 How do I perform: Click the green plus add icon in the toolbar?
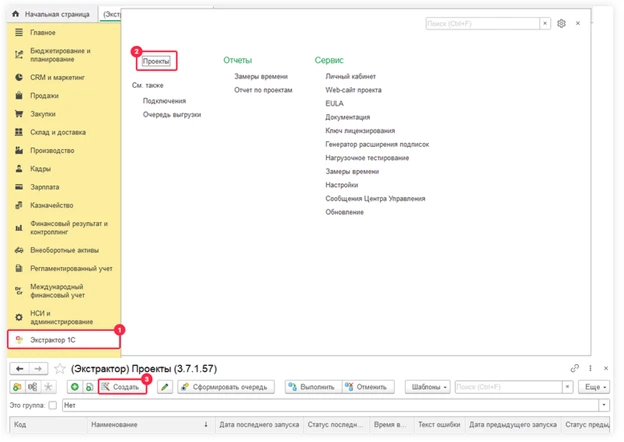coord(74,387)
